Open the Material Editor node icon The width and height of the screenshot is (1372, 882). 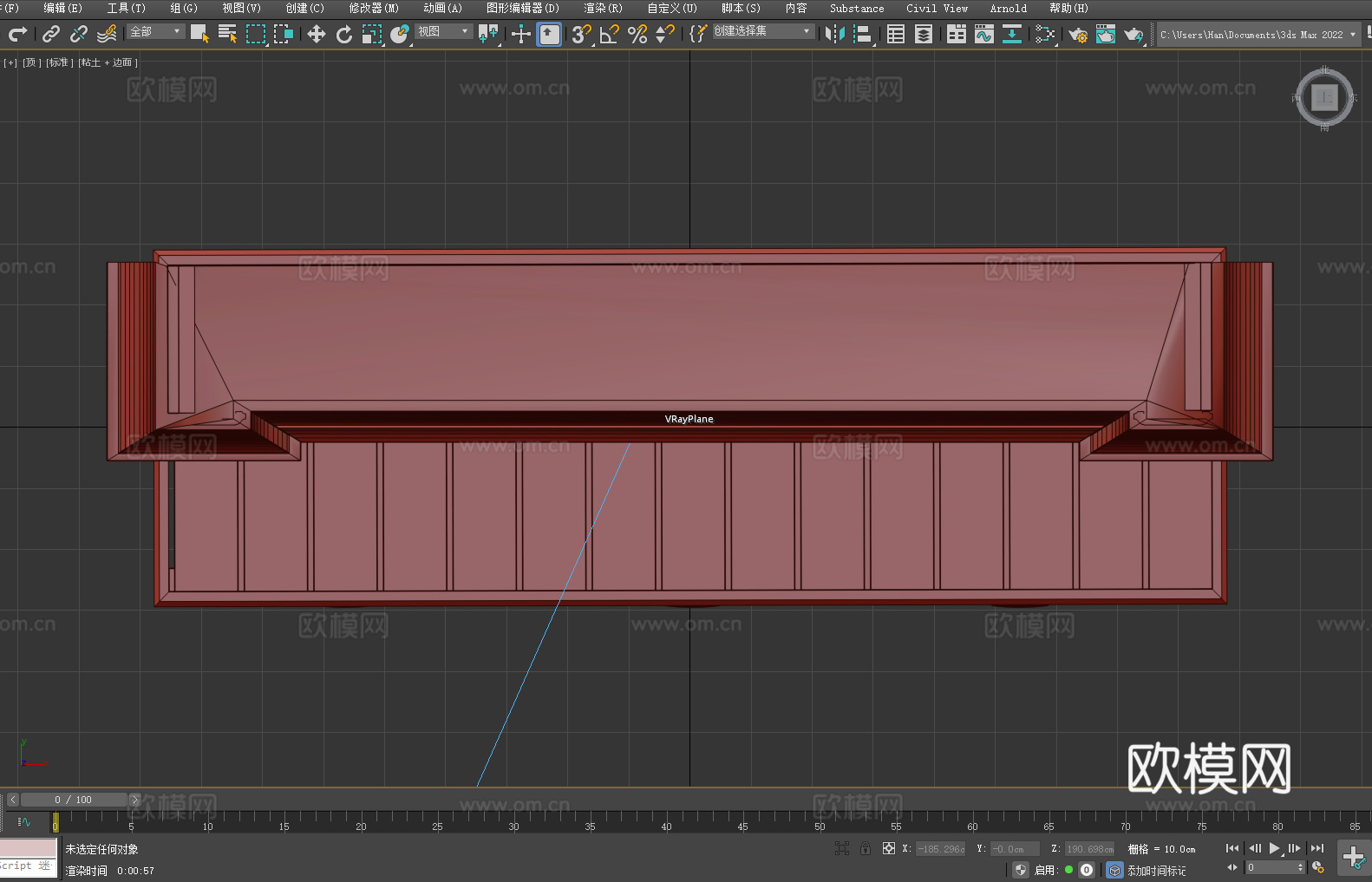pyautogui.click(x=1045, y=34)
